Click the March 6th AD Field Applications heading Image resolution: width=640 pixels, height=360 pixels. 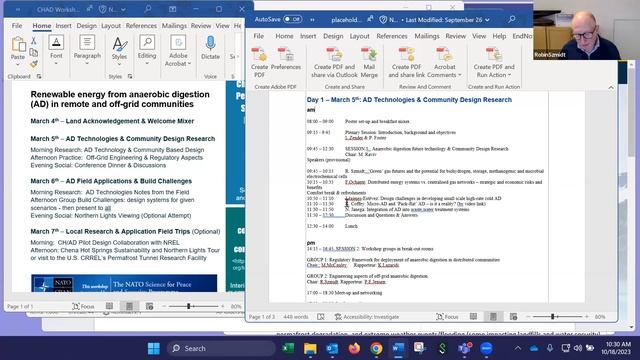(x=111, y=181)
